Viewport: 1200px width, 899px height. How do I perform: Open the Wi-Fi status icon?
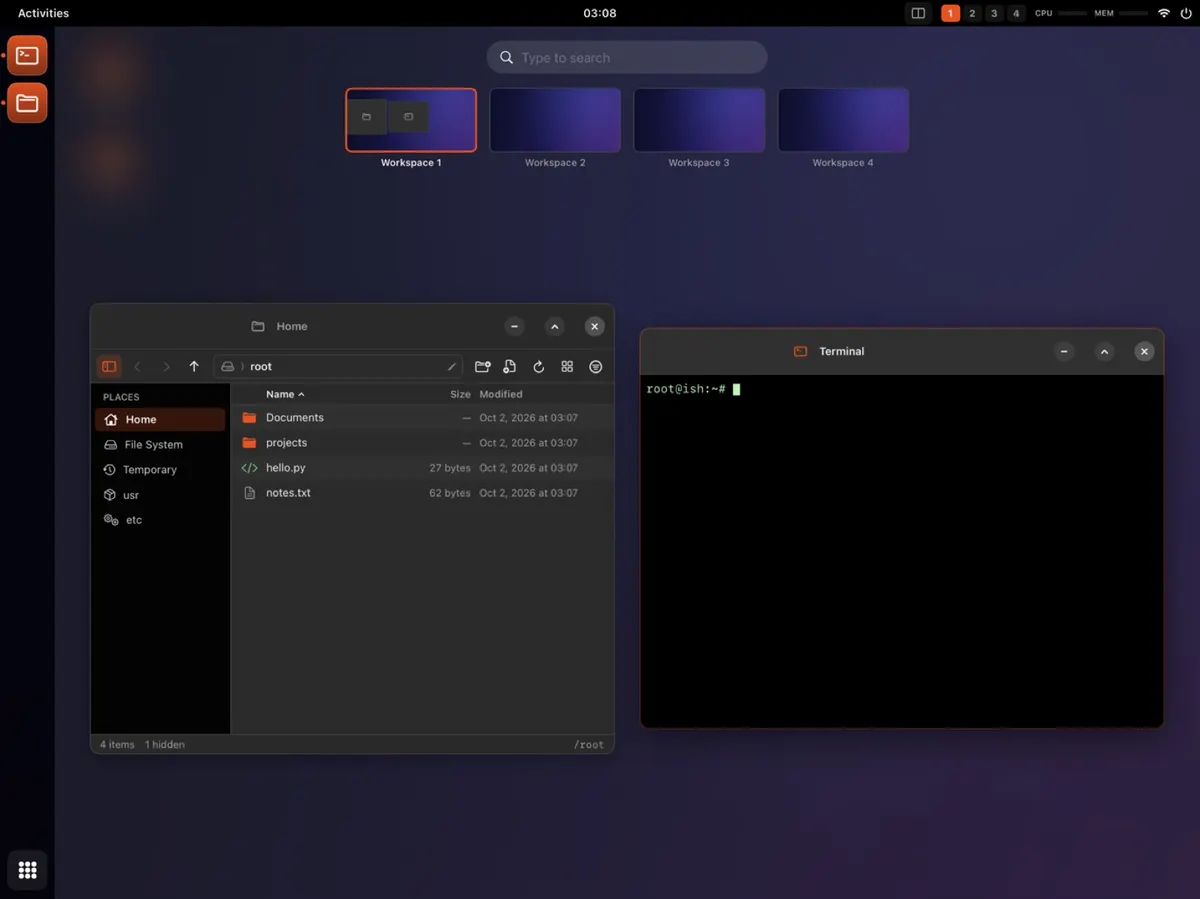pyautogui.click(x=1164, y=13)
